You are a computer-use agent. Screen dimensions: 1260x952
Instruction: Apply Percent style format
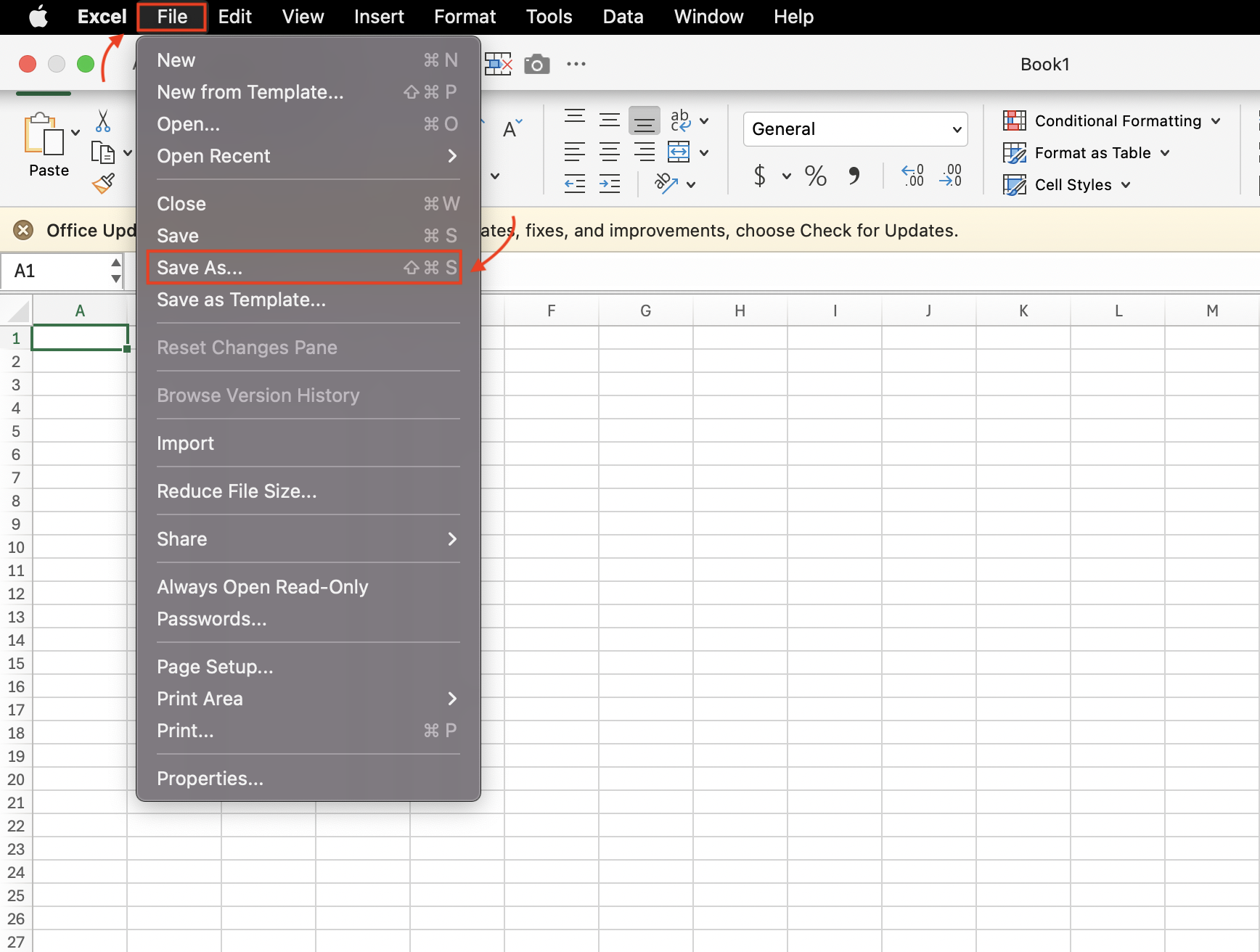[x=815, y=176]
